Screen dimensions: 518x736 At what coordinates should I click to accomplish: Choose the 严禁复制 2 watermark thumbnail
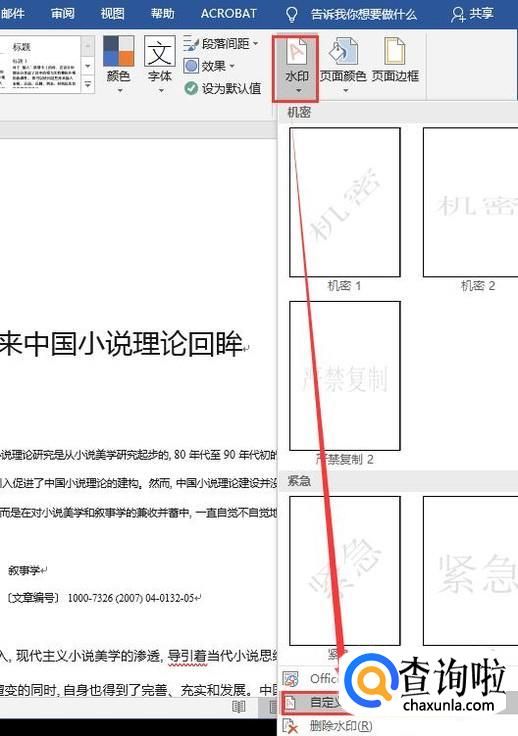click(345, 376)
